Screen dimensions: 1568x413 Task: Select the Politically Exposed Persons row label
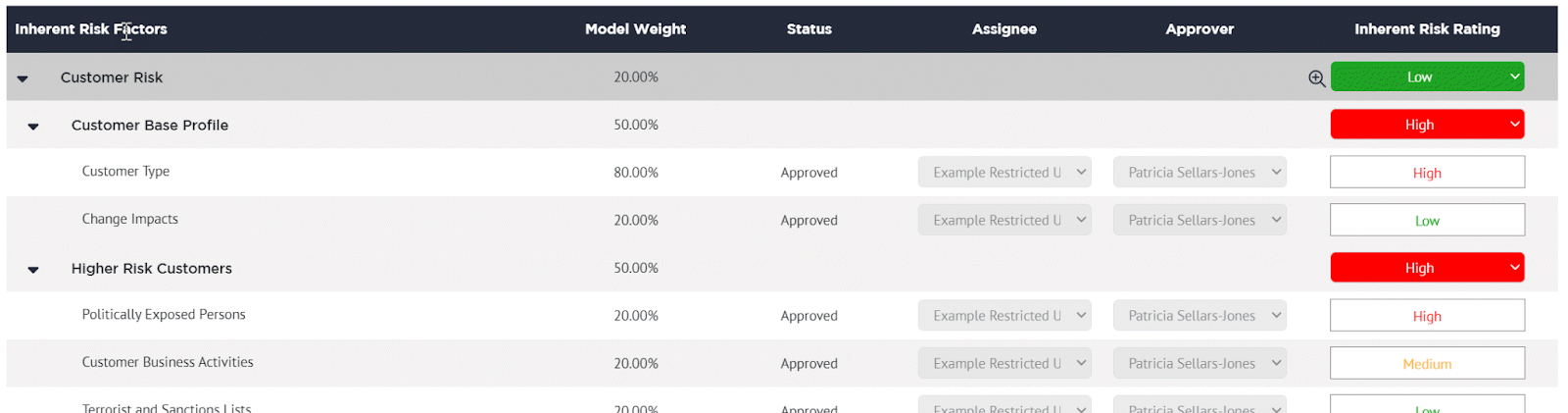164,315
